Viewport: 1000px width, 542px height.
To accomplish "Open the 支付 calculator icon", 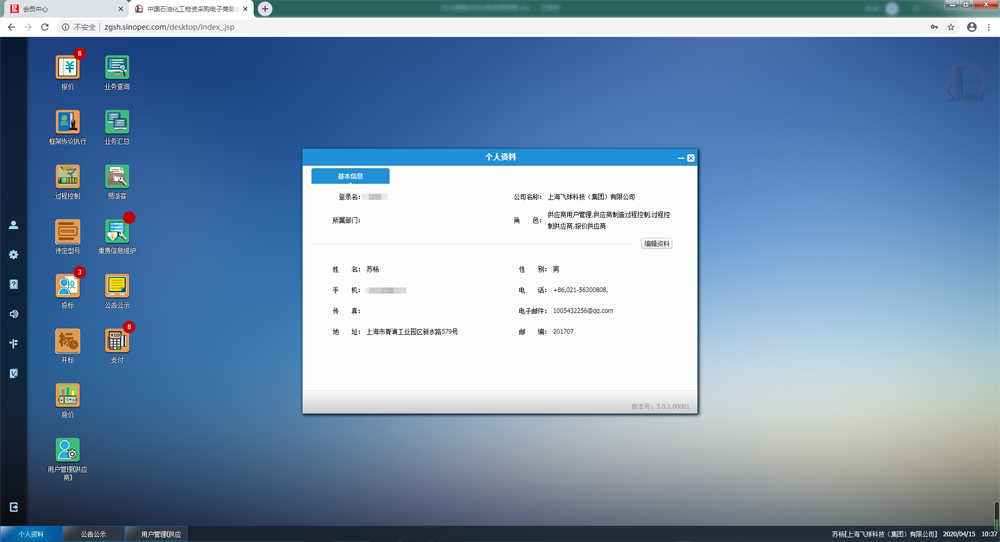I will coord(117,341).
